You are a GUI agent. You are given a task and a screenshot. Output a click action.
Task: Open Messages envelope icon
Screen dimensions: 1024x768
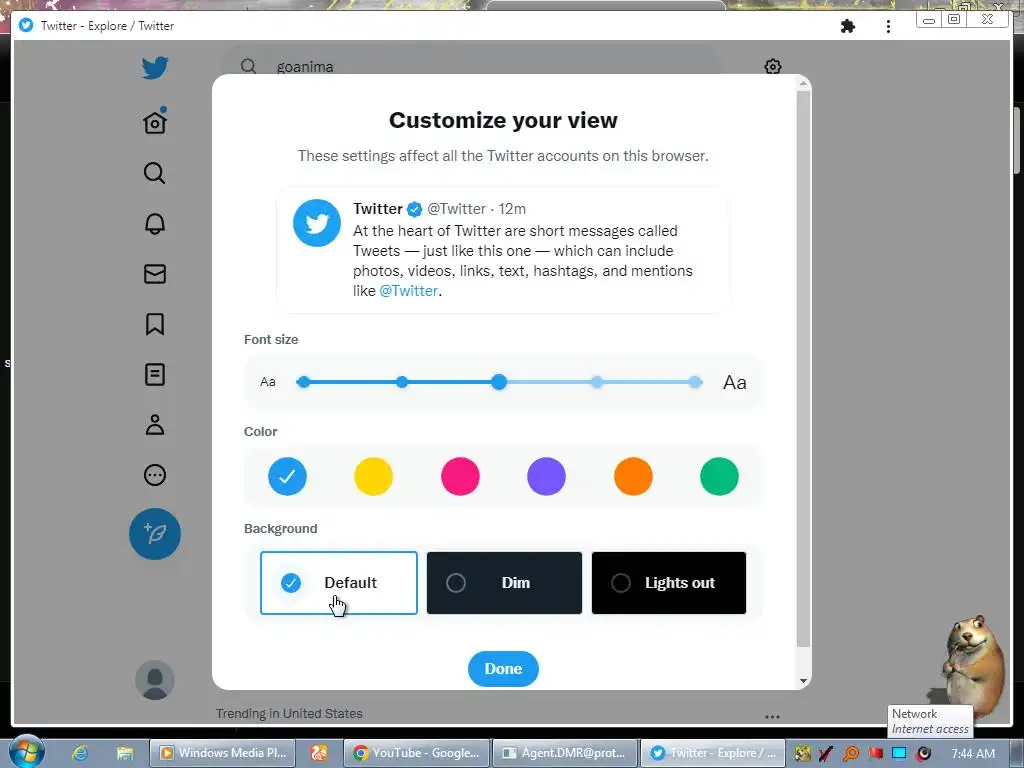155,274
